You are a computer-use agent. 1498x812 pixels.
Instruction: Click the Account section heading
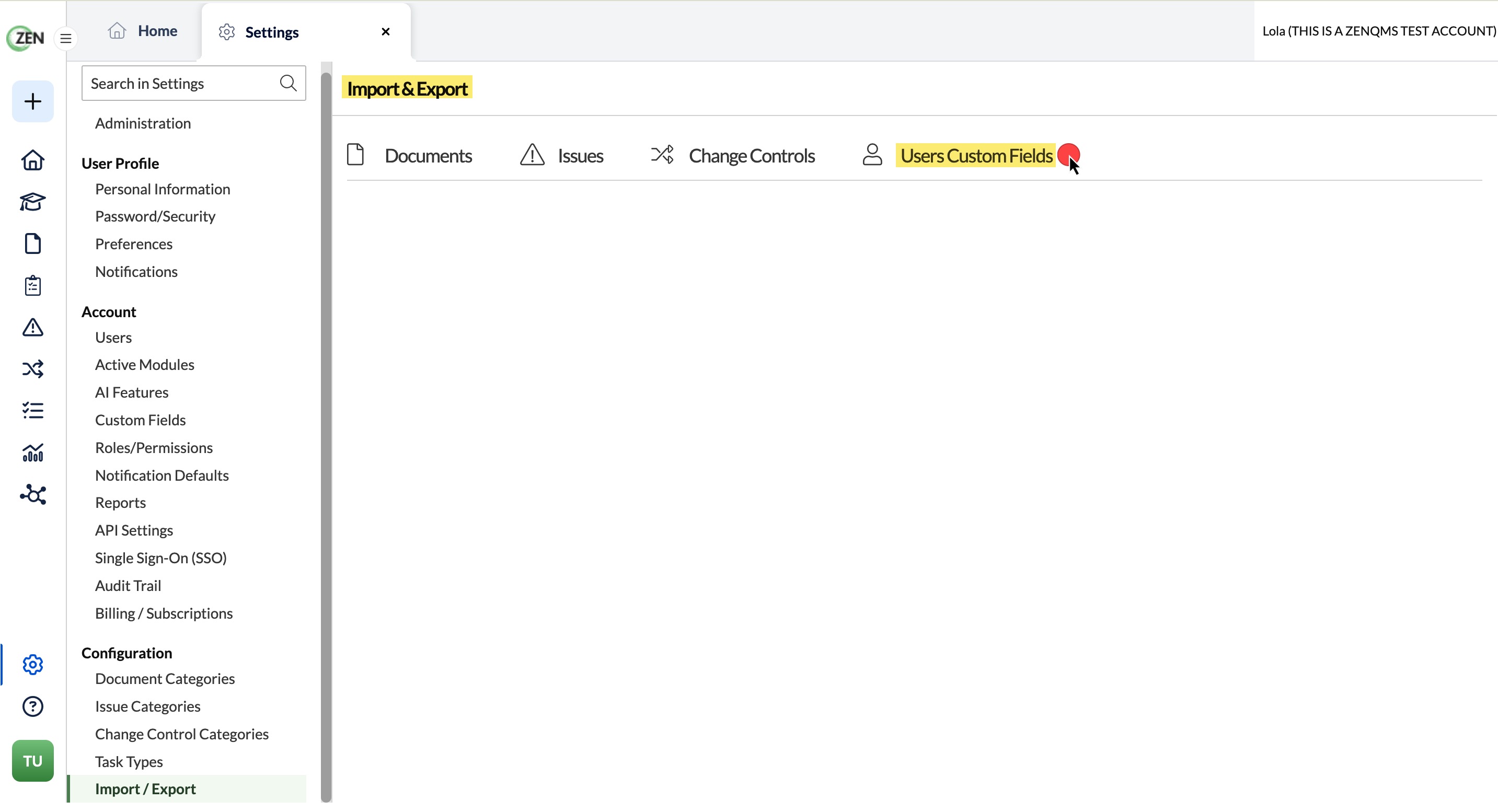(109, 312)
